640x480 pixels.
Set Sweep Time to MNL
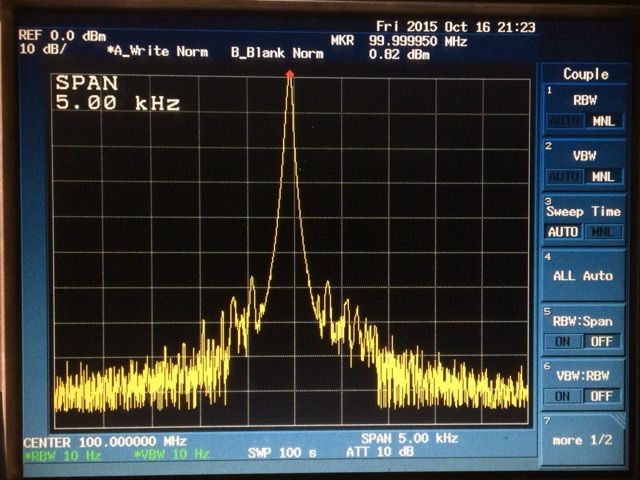click(x=602, y=232)
